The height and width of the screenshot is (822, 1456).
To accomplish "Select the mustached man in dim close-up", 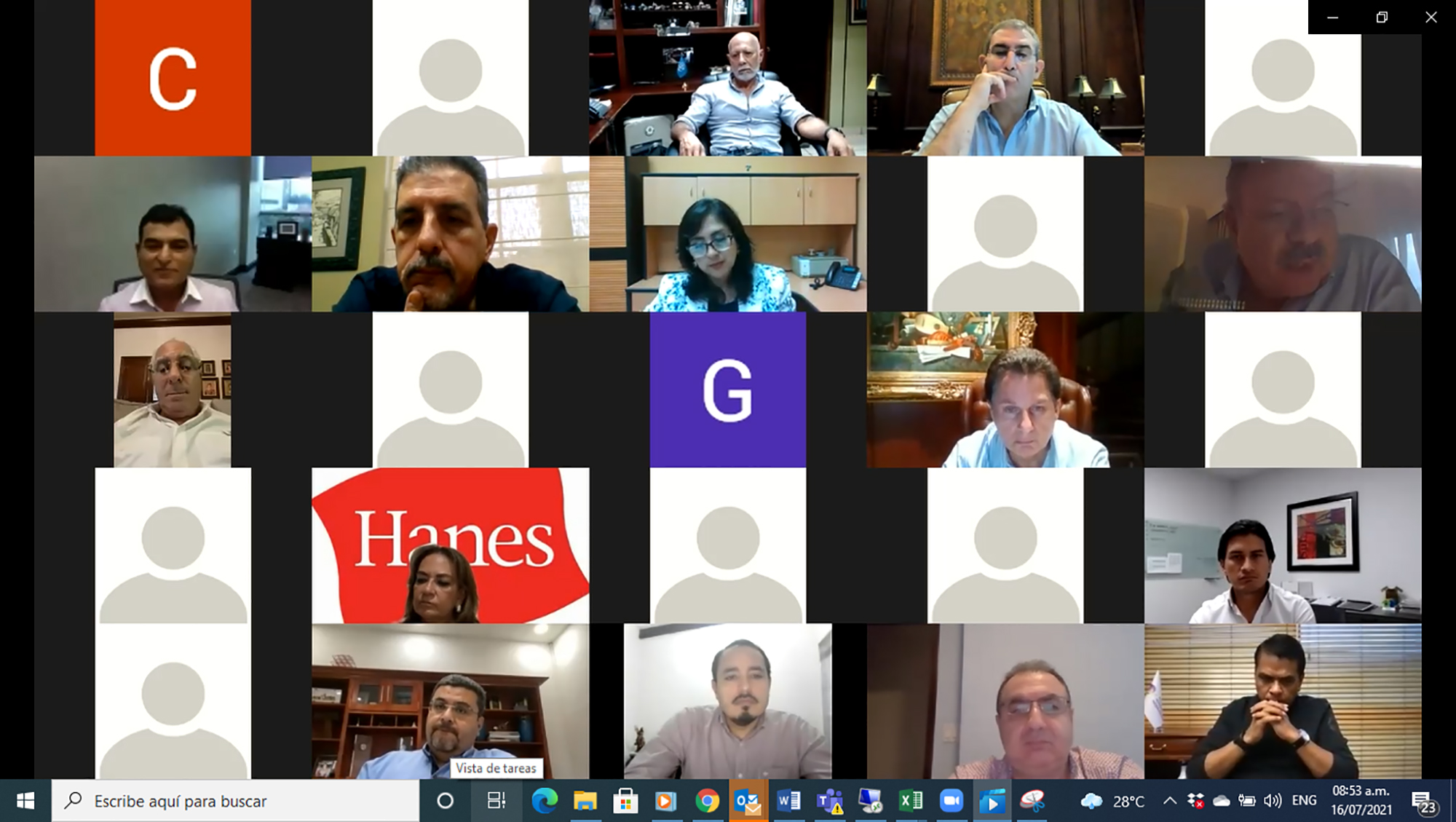I will 1283,234.
